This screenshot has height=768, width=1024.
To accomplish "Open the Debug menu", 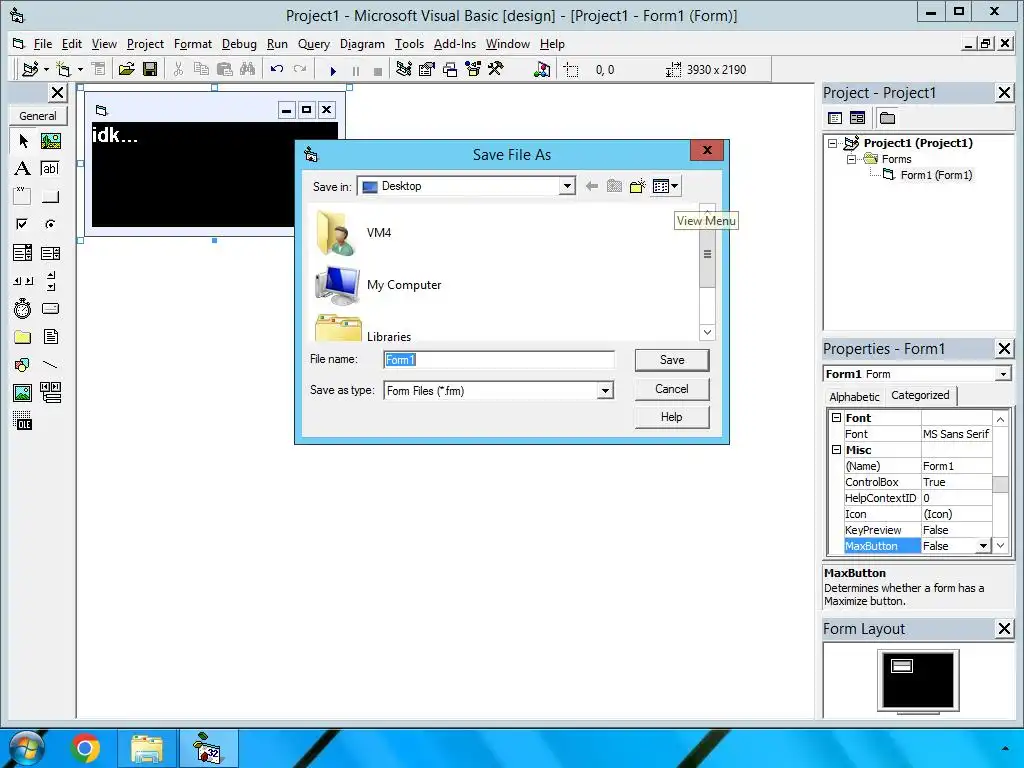I will (239, 44).
